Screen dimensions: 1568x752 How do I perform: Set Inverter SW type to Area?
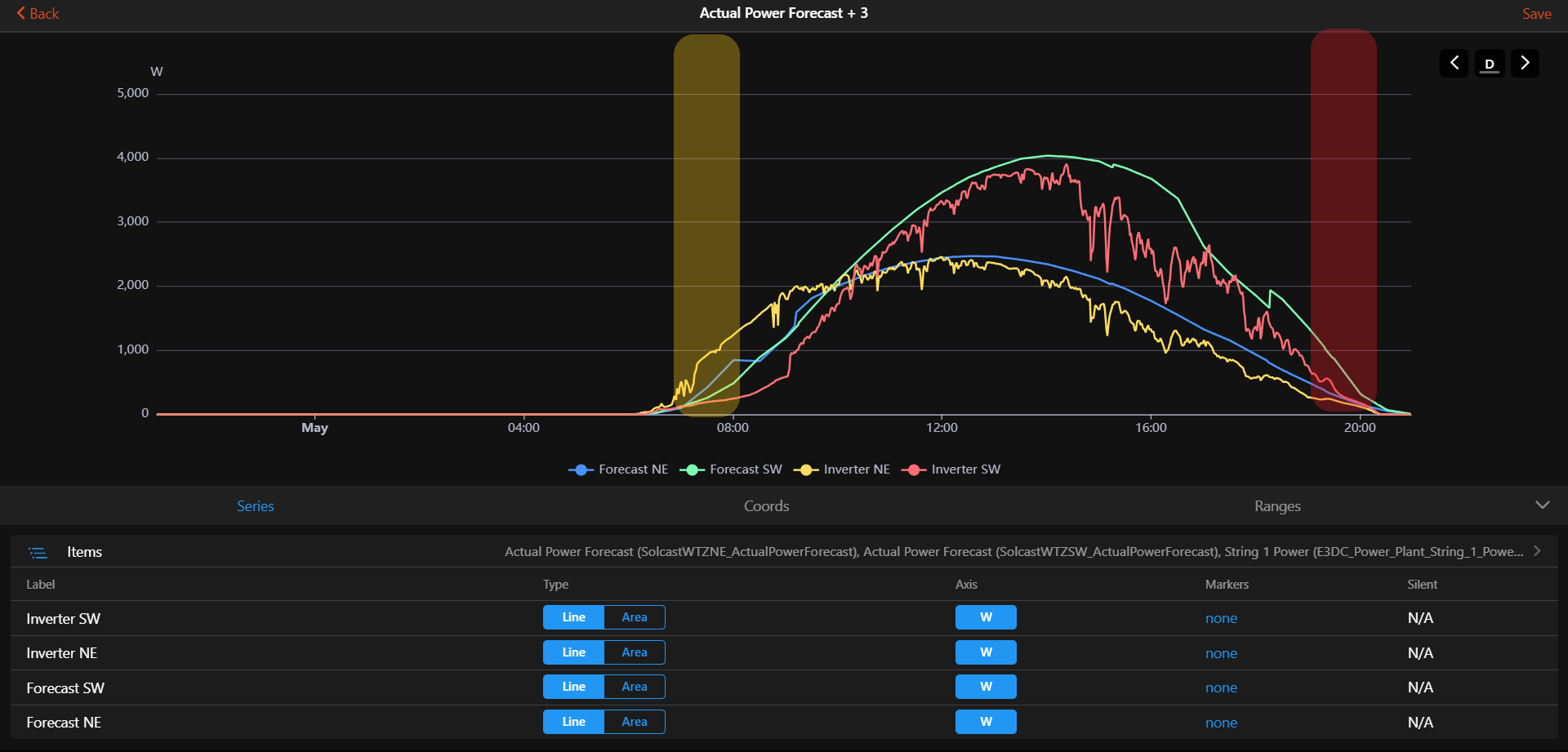click(634, 617)
